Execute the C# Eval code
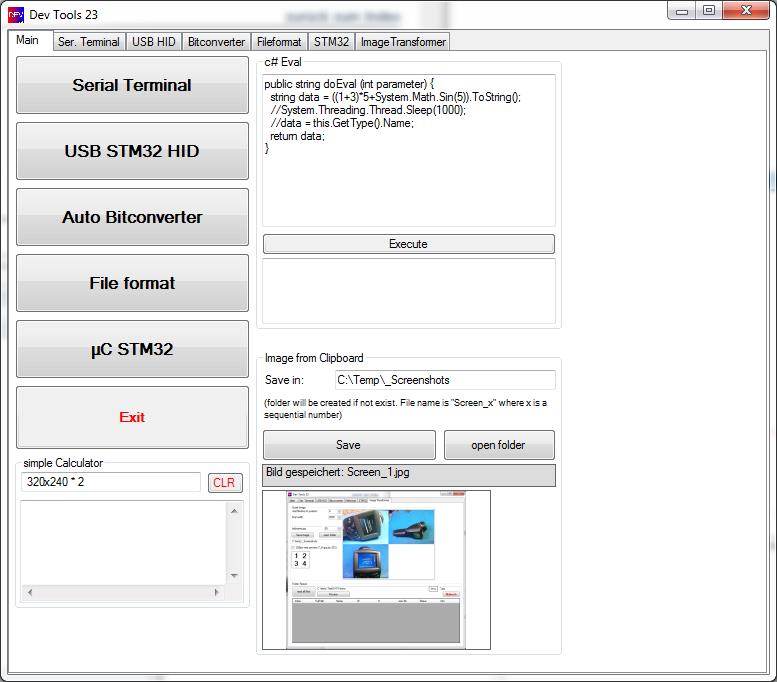Image resolution: width=777 pixels, height=682 pixels. pyautogui.click(x=408, y=244)
